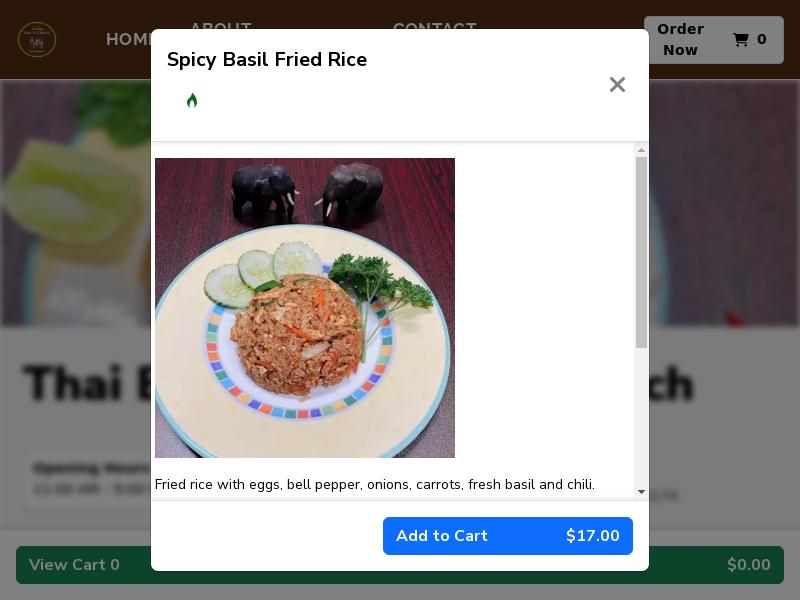
Task: Open the CONTACT navigation item
Action: [x=435, y=26]
